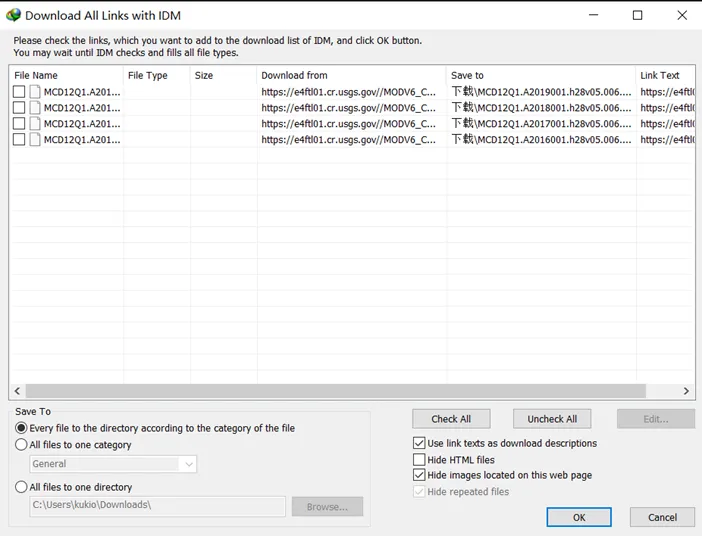Open the General category dropdown
Screen dimensions: 702x536
(113, 464)
